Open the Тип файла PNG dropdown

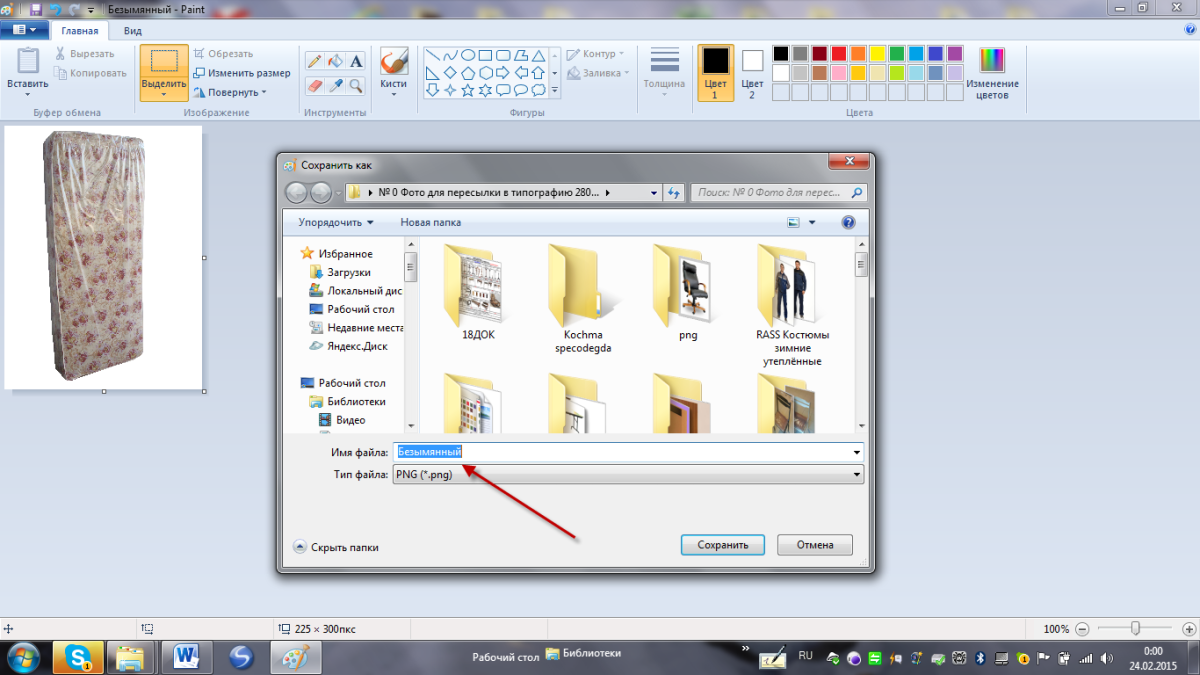[x=628, y=475]
